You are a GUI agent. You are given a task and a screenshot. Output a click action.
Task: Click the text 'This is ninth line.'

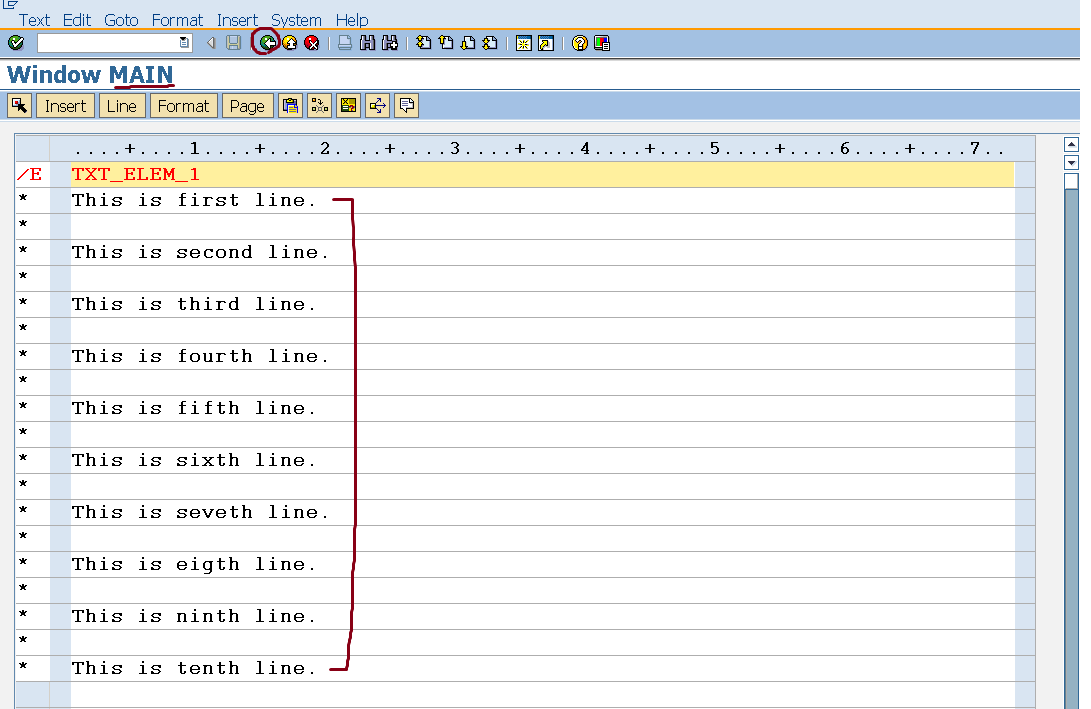coord(194,616)
